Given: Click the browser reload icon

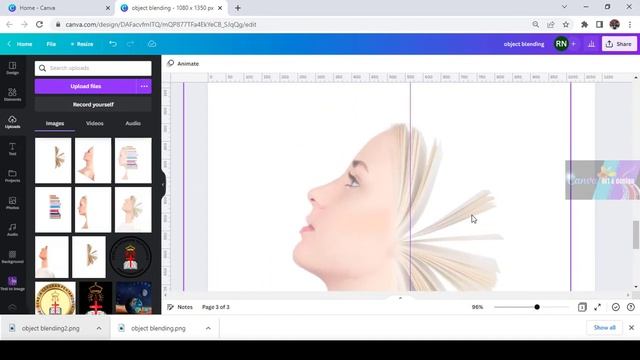Looking at the screenshot, I should click(x=39, y=24).
